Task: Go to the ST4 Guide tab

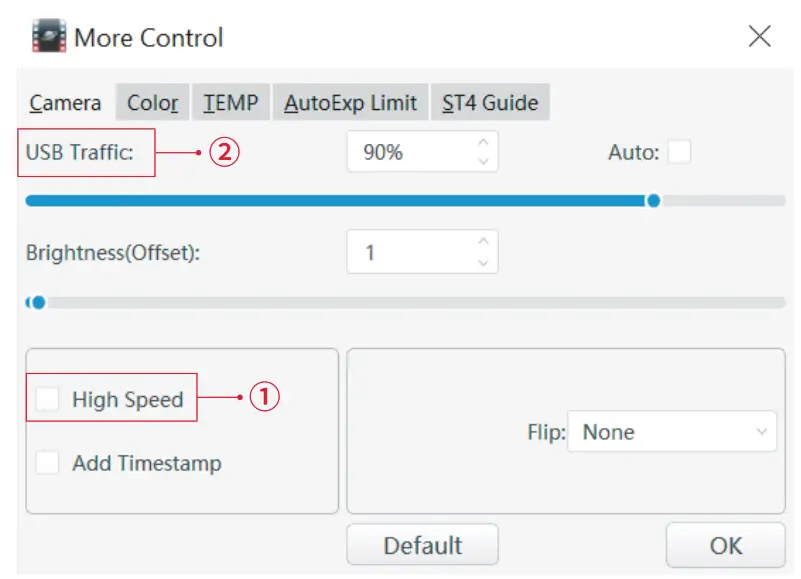Action: (x=490, y=102)
